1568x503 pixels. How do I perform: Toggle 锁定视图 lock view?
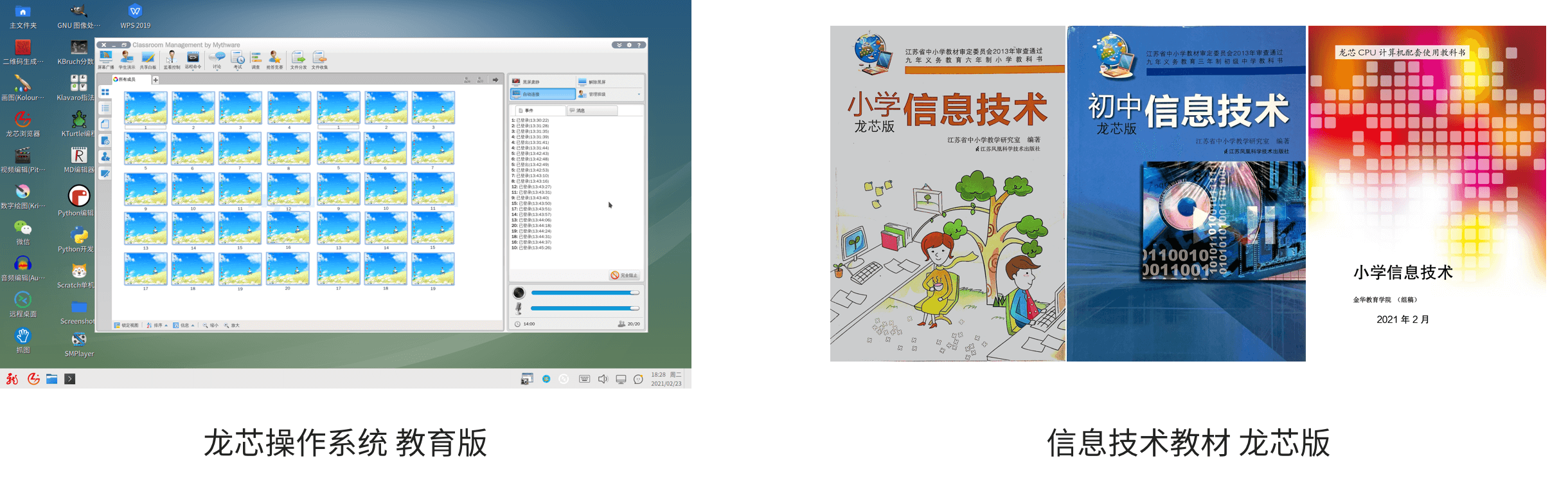[x=127, y=325]
